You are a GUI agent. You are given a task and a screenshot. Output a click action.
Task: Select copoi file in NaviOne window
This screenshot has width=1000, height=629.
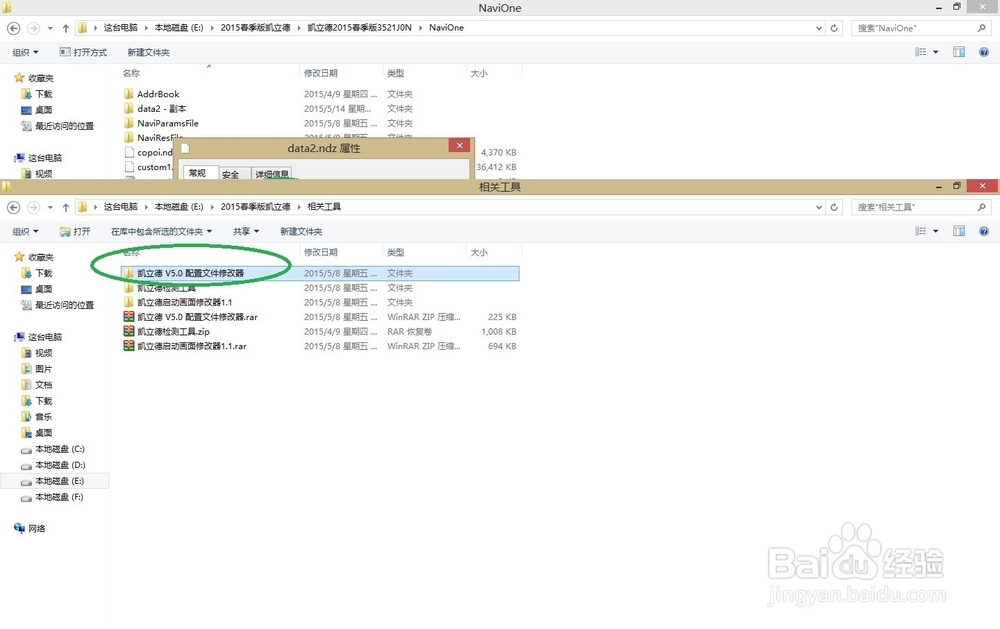pos(149,152)
